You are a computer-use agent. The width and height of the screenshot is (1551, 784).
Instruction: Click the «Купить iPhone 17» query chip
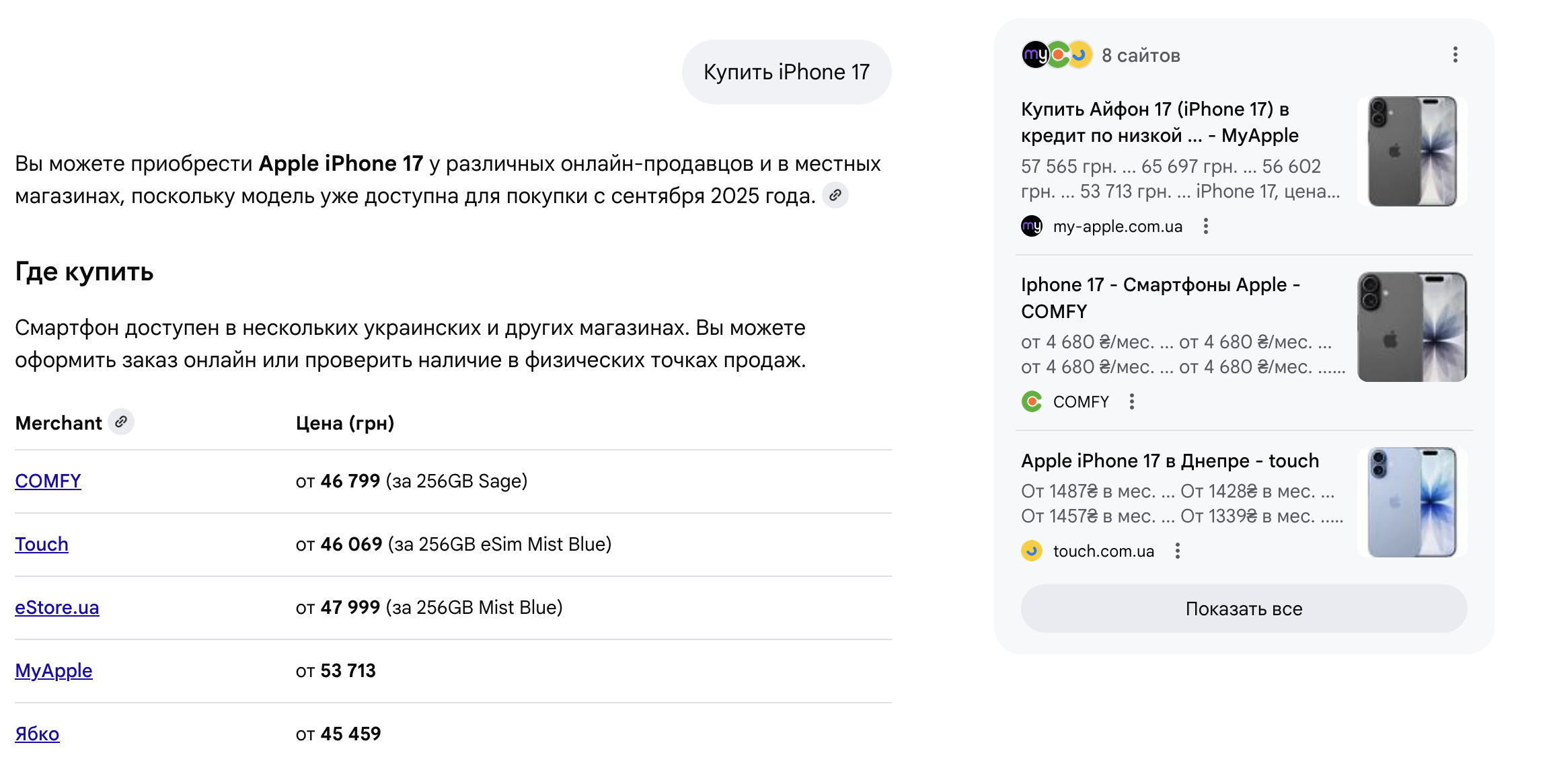click(786, 71)
